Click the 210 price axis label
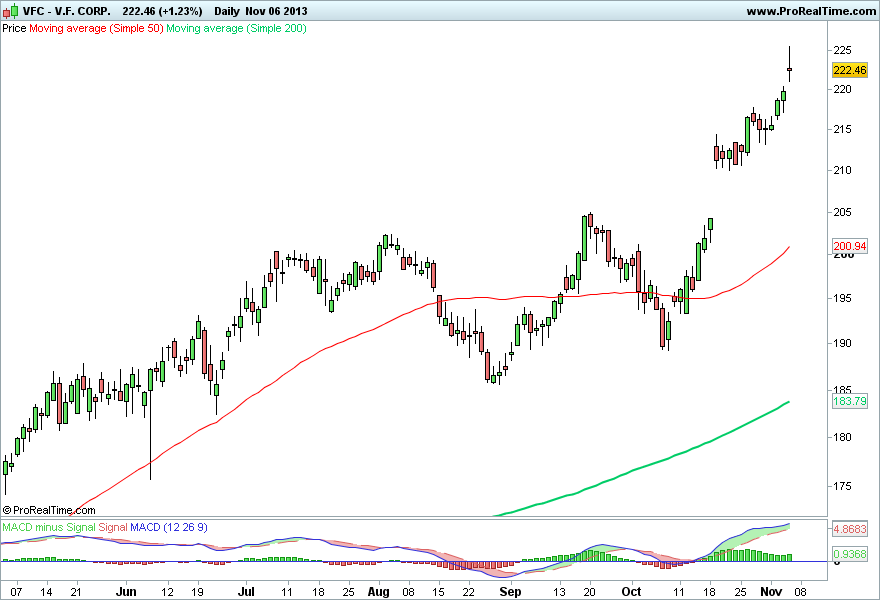The width and height of the screenshot is (880, 600). click(x=842, y=170)
